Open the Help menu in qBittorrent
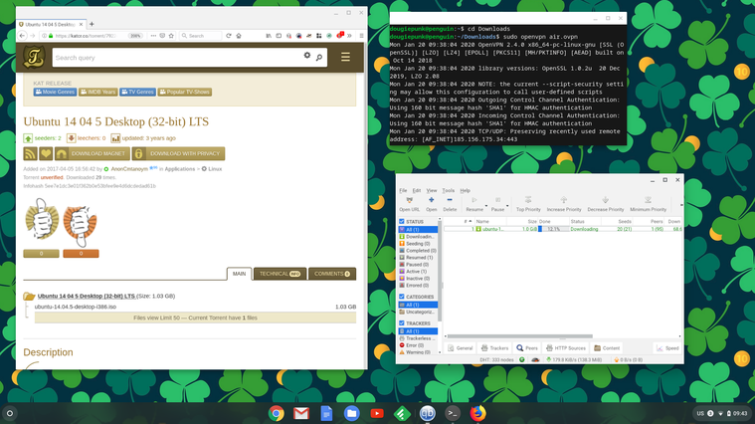This screenshot has width=755, height=424. (x=465, y=191)
